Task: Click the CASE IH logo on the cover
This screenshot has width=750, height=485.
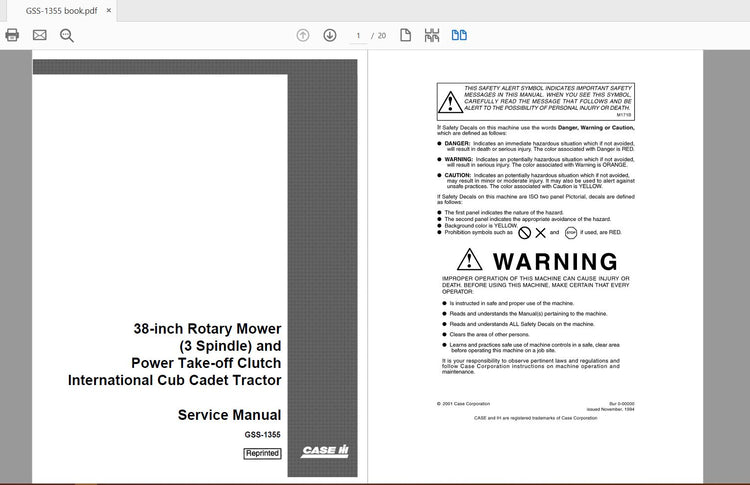Action: pos(325,451)
